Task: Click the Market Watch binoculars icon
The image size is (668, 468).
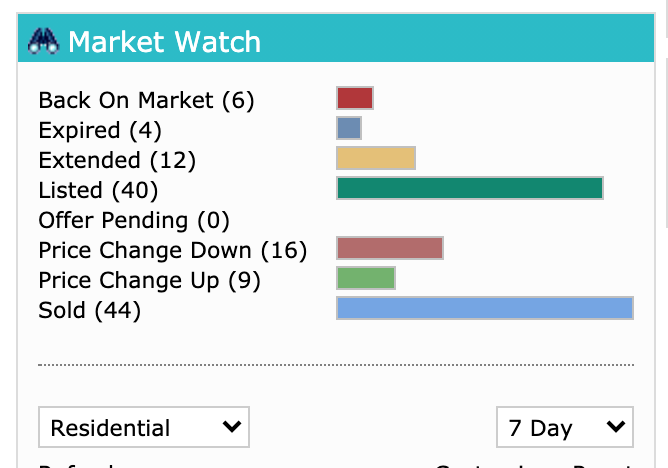Action: 43,41
